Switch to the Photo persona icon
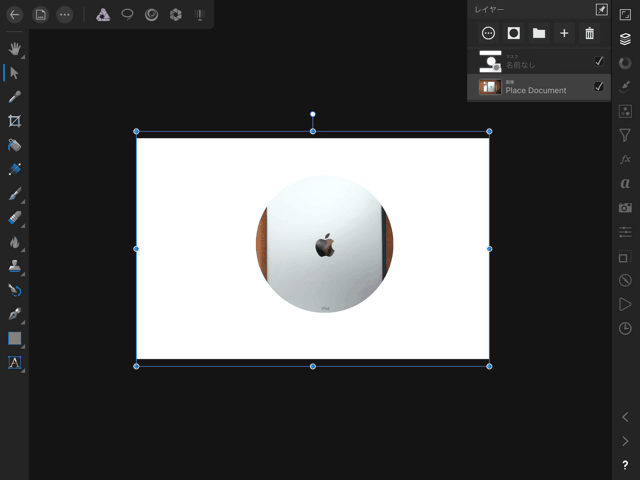This screenshot has width=640, height=480. click(x=103, y=15)
